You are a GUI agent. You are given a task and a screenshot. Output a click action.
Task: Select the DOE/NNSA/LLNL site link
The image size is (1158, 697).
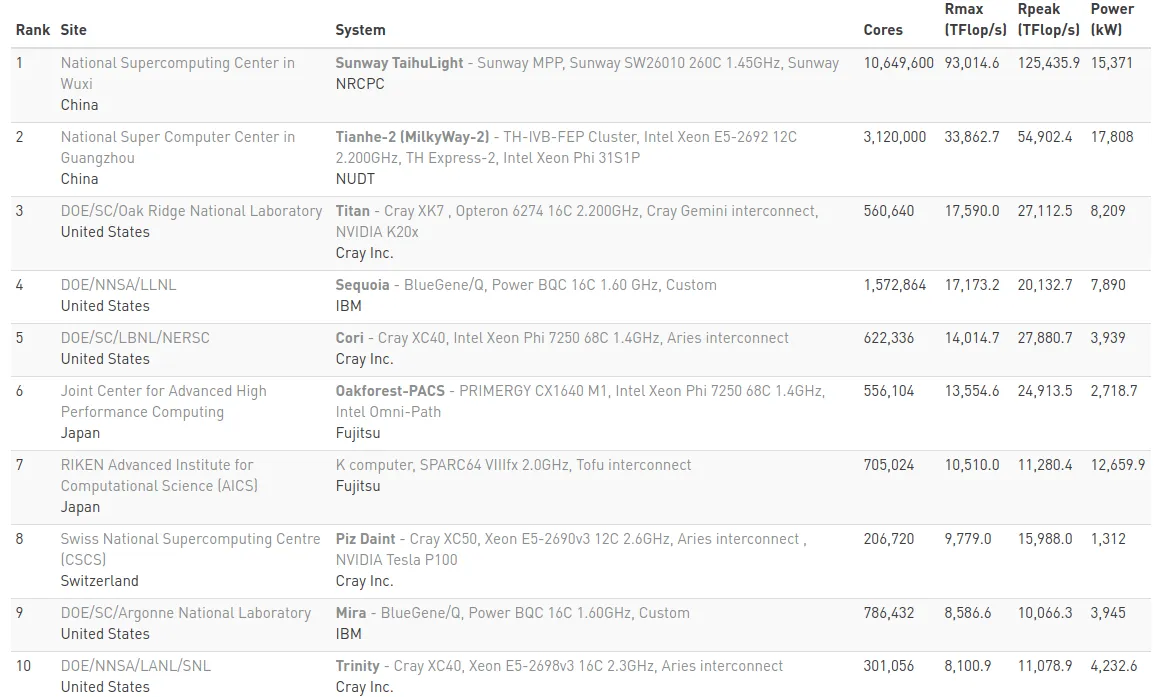click(118, 285)
